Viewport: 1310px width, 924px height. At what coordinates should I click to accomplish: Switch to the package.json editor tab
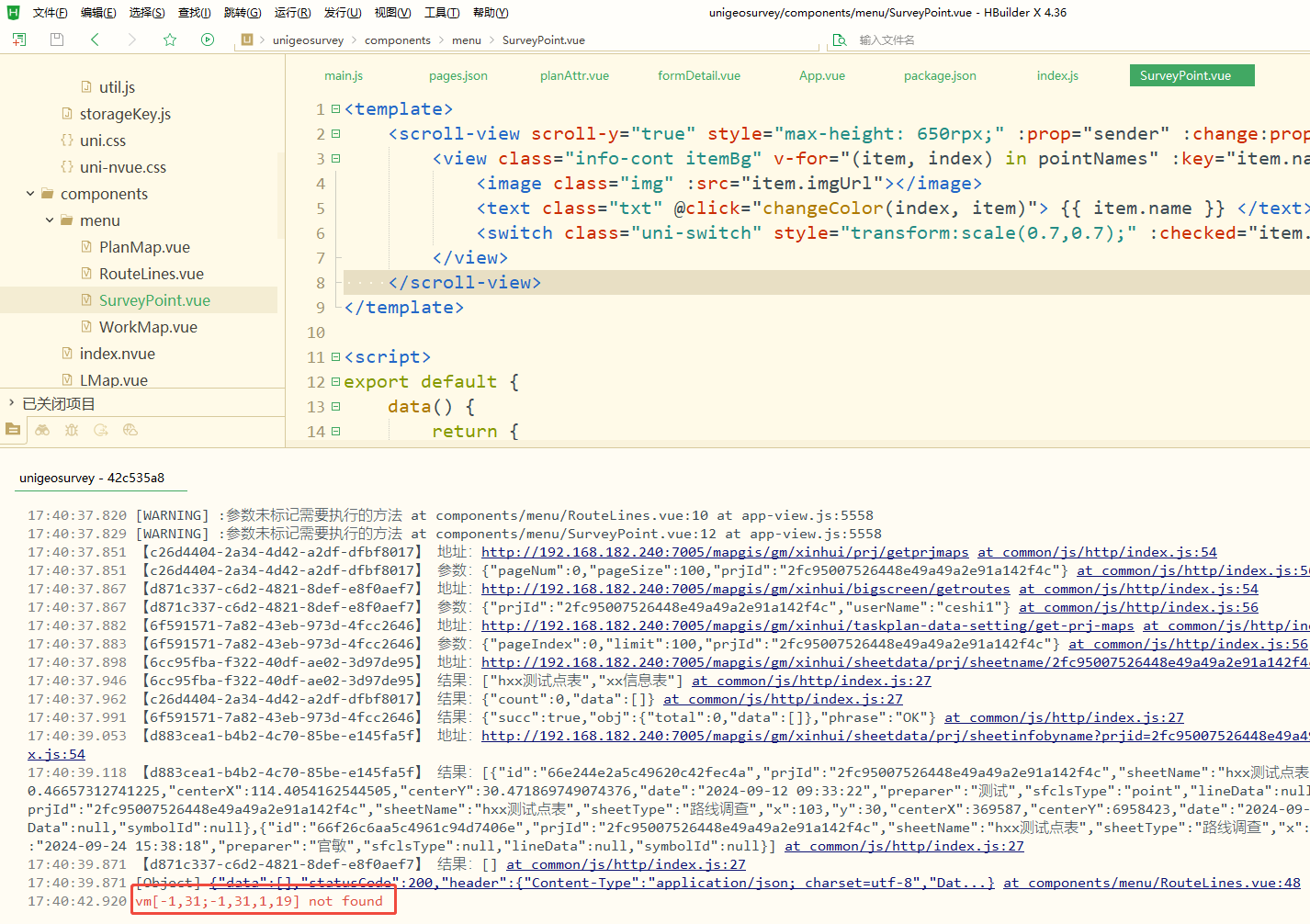coord(940,75)
